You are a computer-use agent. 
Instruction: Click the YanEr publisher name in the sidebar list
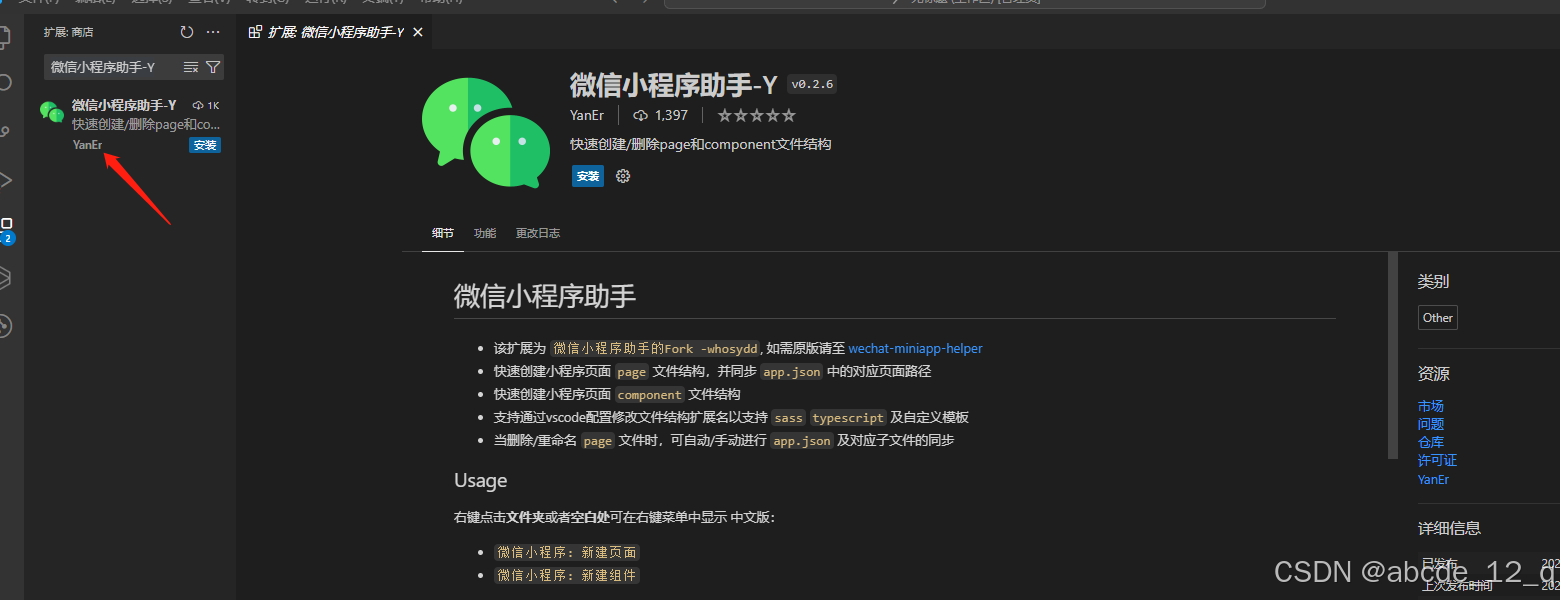(x=87, y=145)
